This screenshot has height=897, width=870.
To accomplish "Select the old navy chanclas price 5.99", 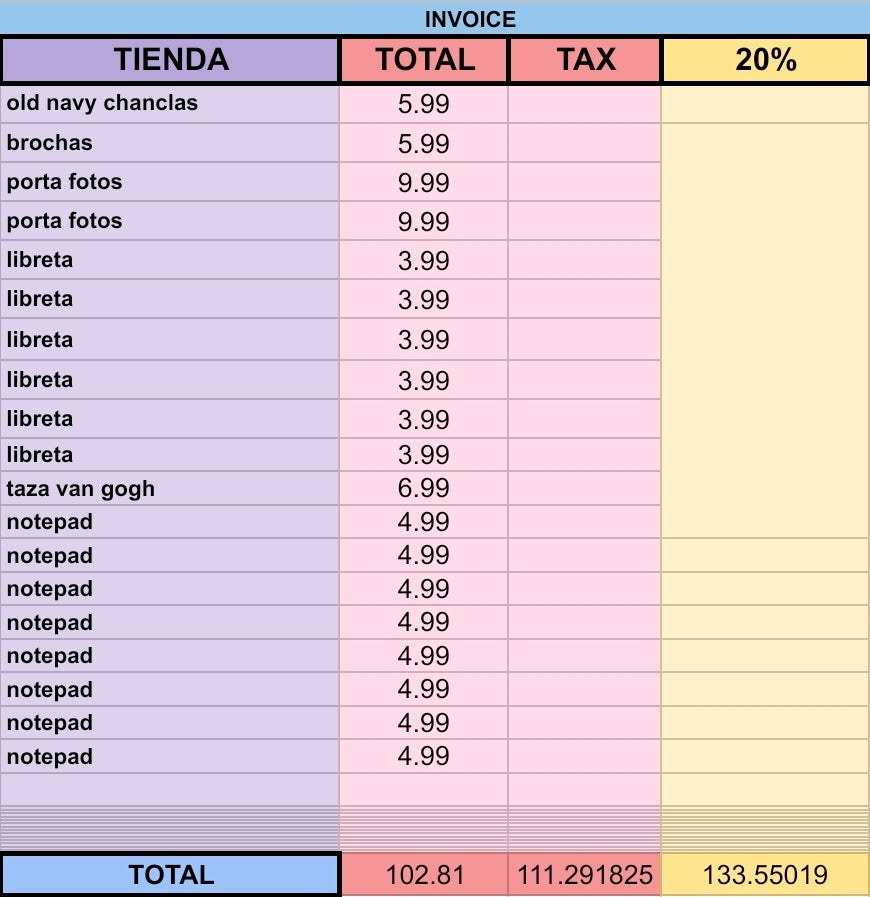I will (x=423, y=104).
